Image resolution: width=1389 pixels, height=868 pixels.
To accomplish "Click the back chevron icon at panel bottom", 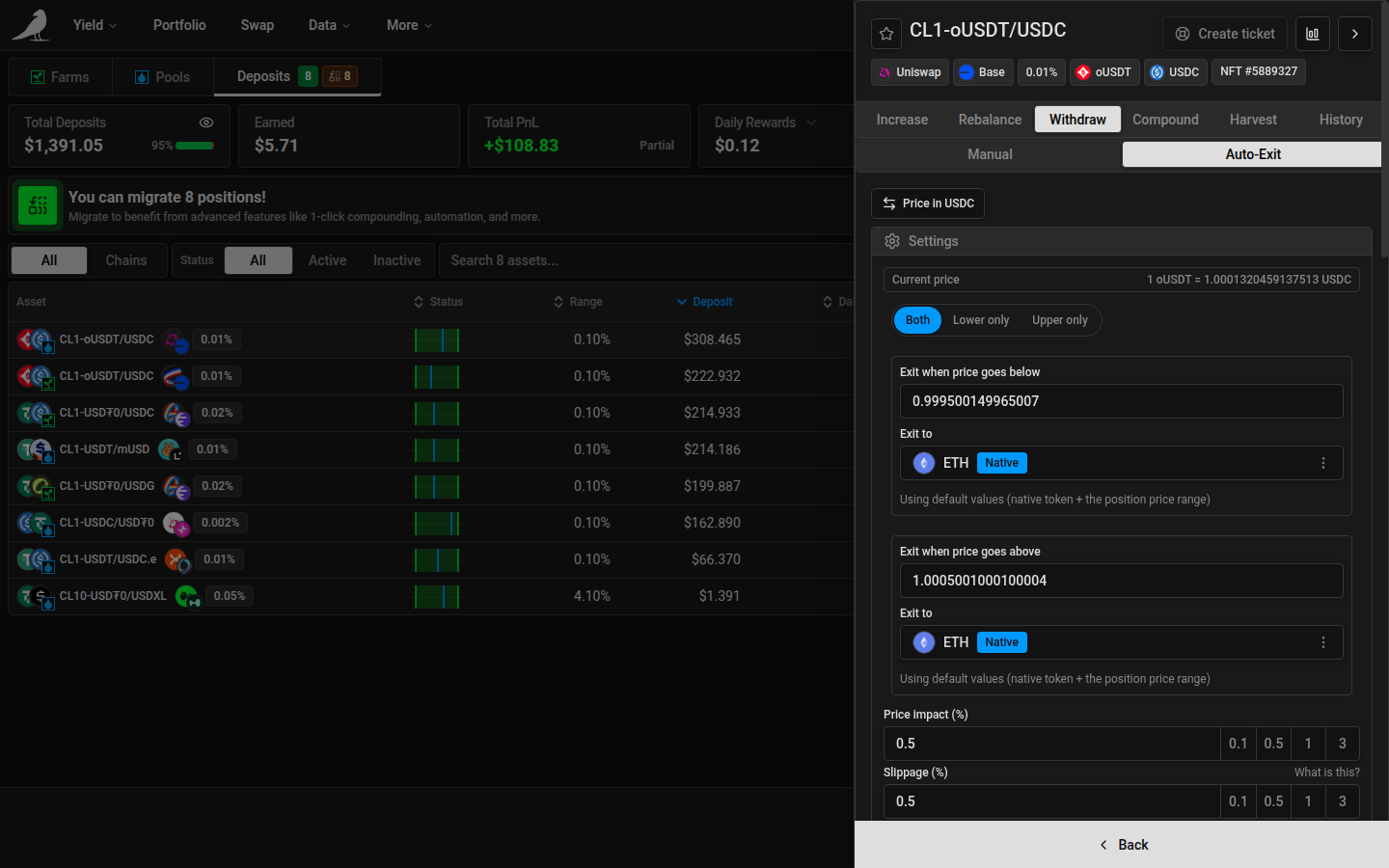I will 1103,845.
